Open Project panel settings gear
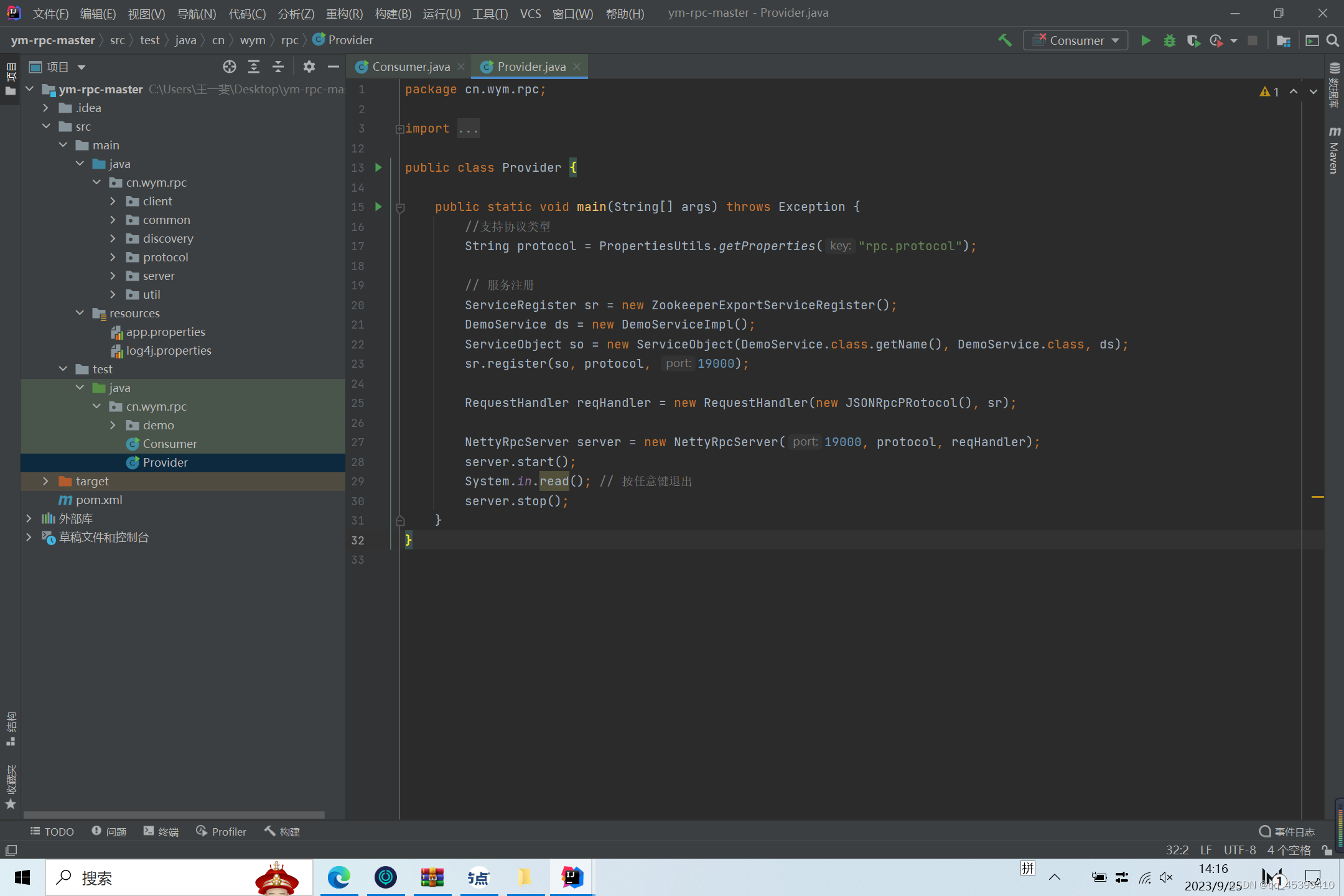This screenshot has height=896, width=1344. [x=309, y=67]
